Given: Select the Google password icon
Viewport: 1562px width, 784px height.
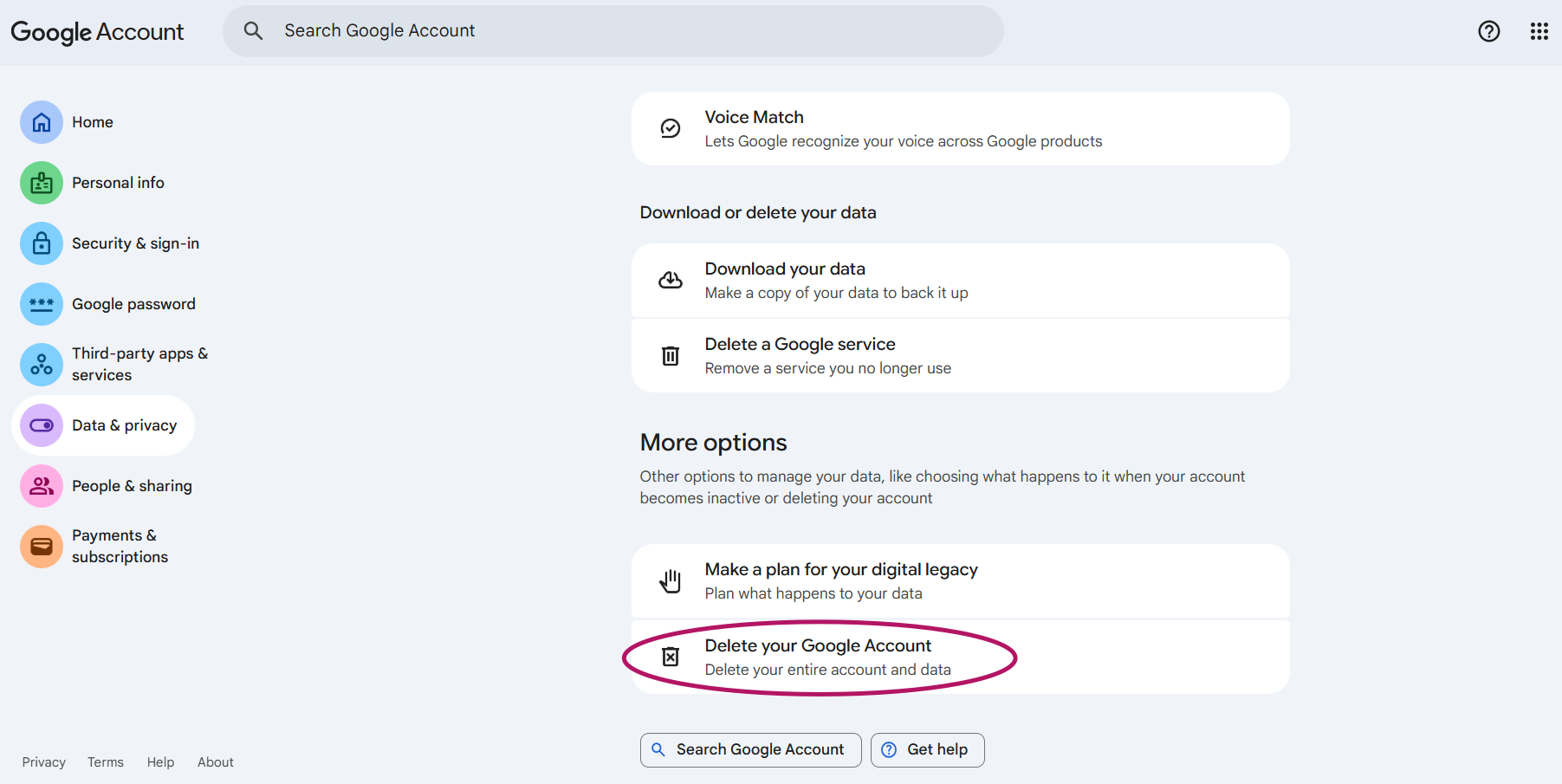Looking at the screenshot, I should [x=41, y=304].
